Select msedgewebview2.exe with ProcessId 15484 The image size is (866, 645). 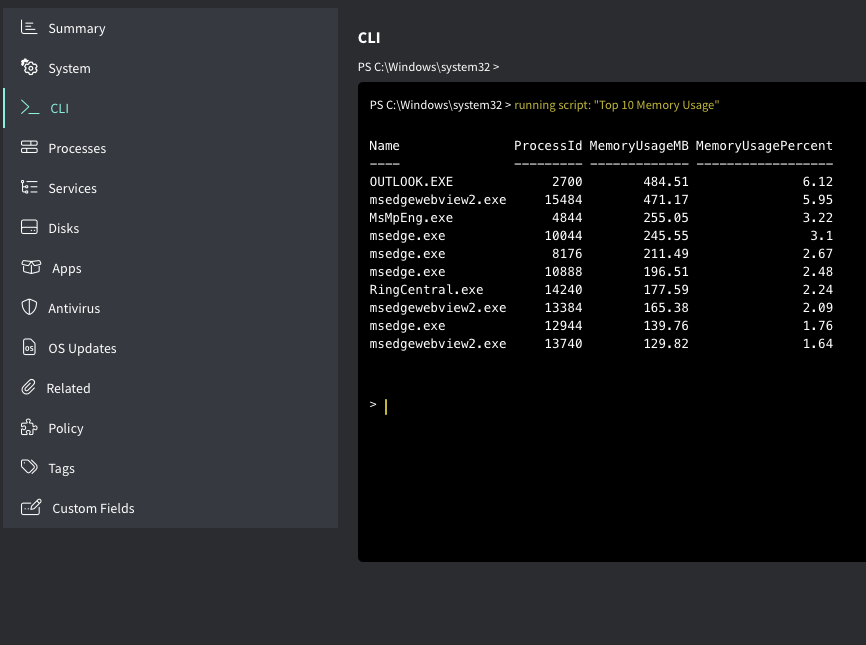coord(437,200)
